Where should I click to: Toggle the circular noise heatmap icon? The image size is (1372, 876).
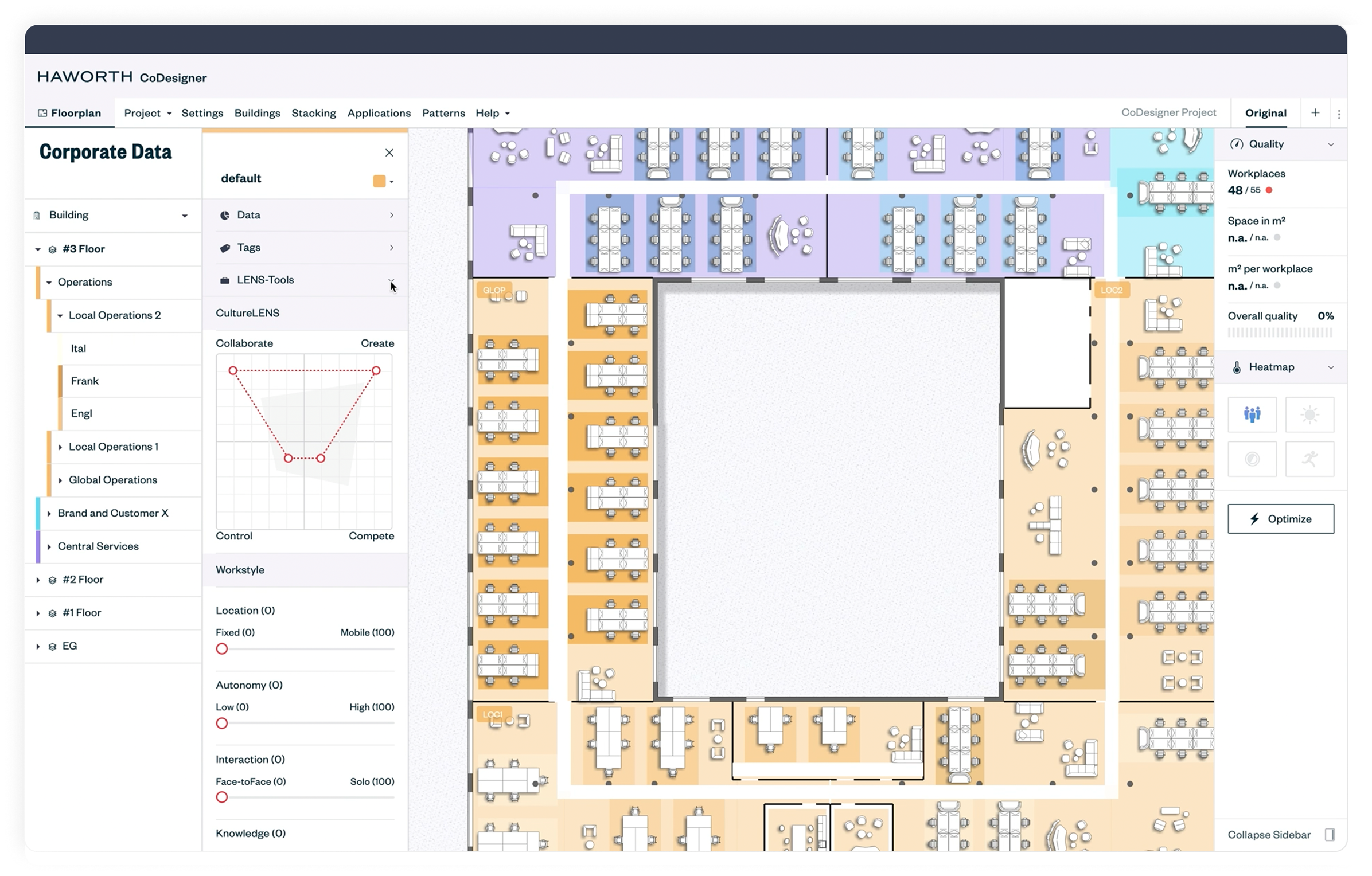point(1252,459)
